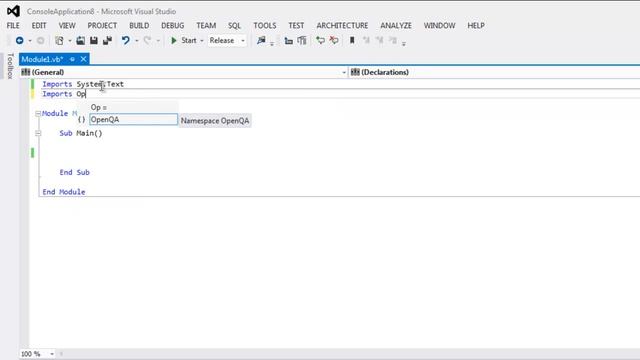Screen dimensions: 640x360
Task: Click the next bookmark icon
Action: [x=380, y=40]
